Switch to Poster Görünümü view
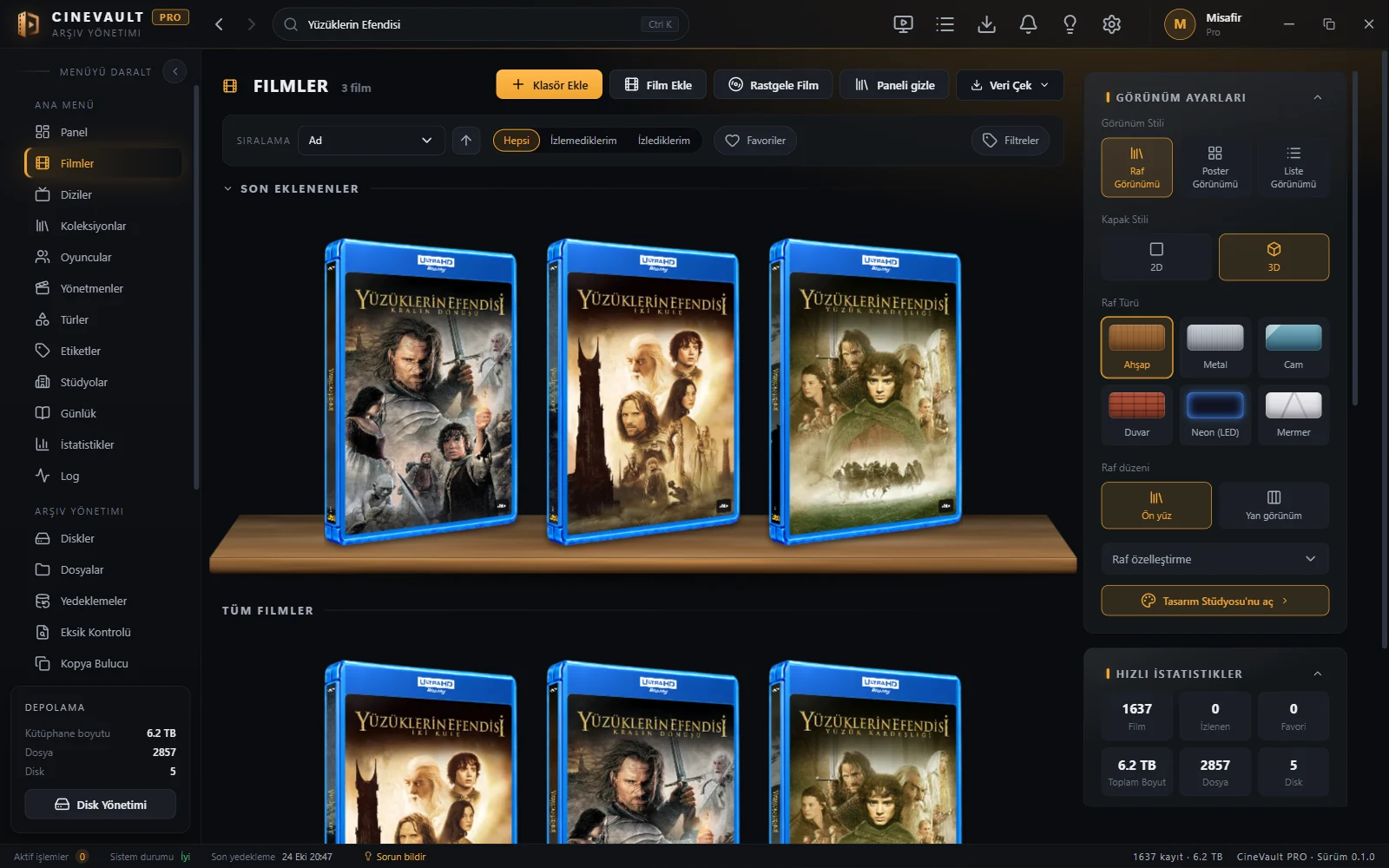Viewport: 1389px width, 868px height. (x=1215, y=168)
